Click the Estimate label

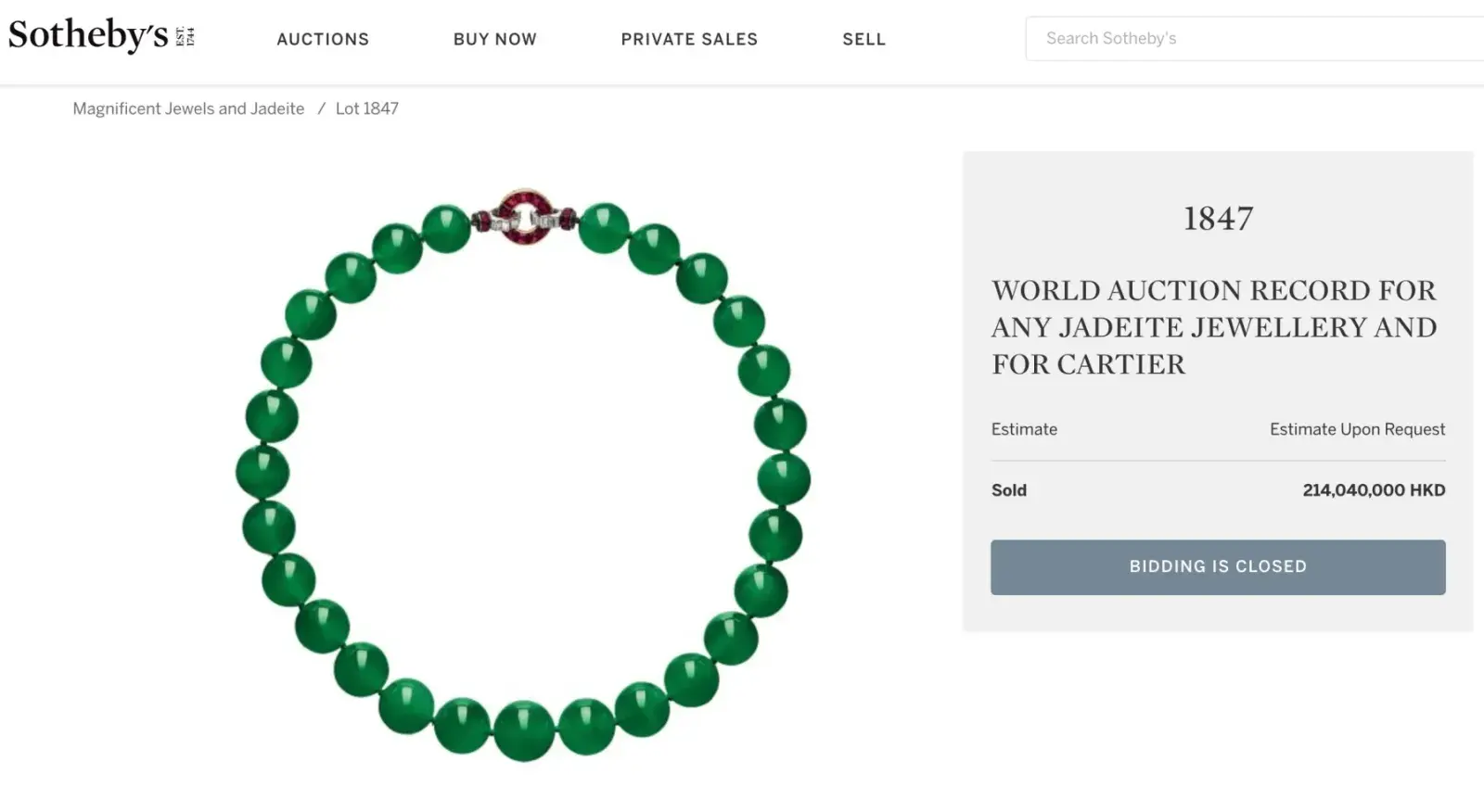[1024, 429]
